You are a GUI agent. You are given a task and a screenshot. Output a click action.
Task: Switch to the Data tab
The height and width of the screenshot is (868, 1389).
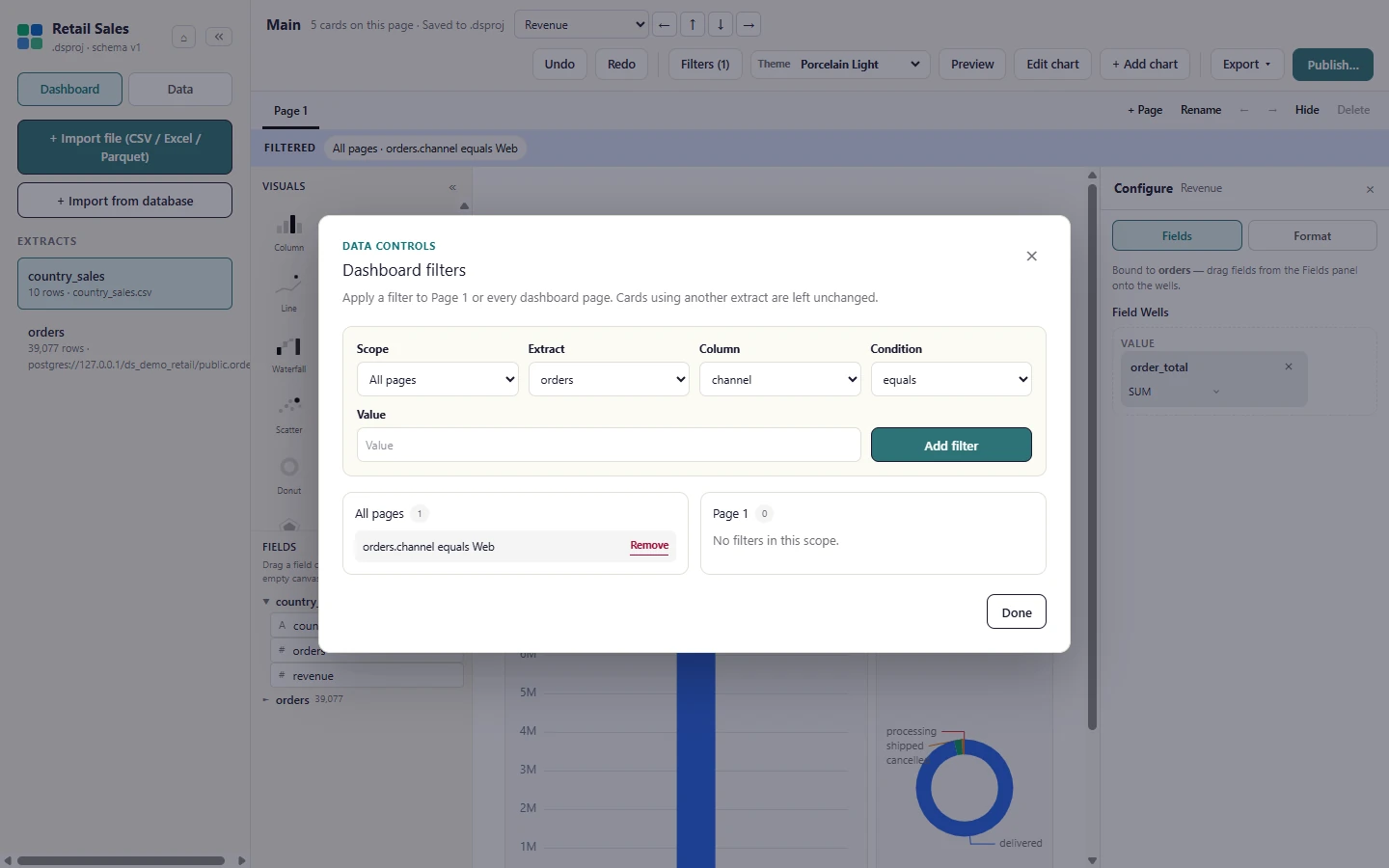coord(180,90)
